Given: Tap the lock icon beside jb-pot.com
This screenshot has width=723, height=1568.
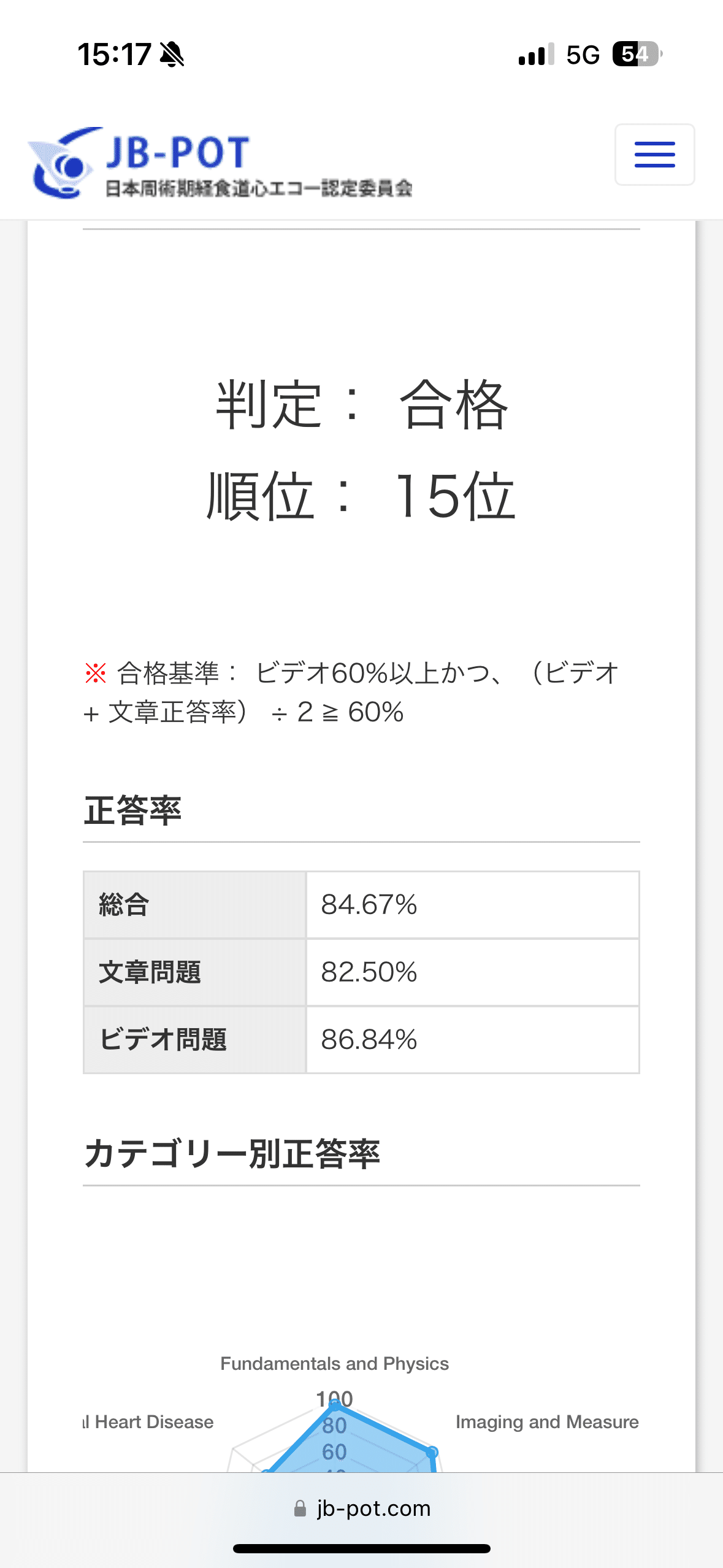Looking at the screenshot, I should point(300,1508).
